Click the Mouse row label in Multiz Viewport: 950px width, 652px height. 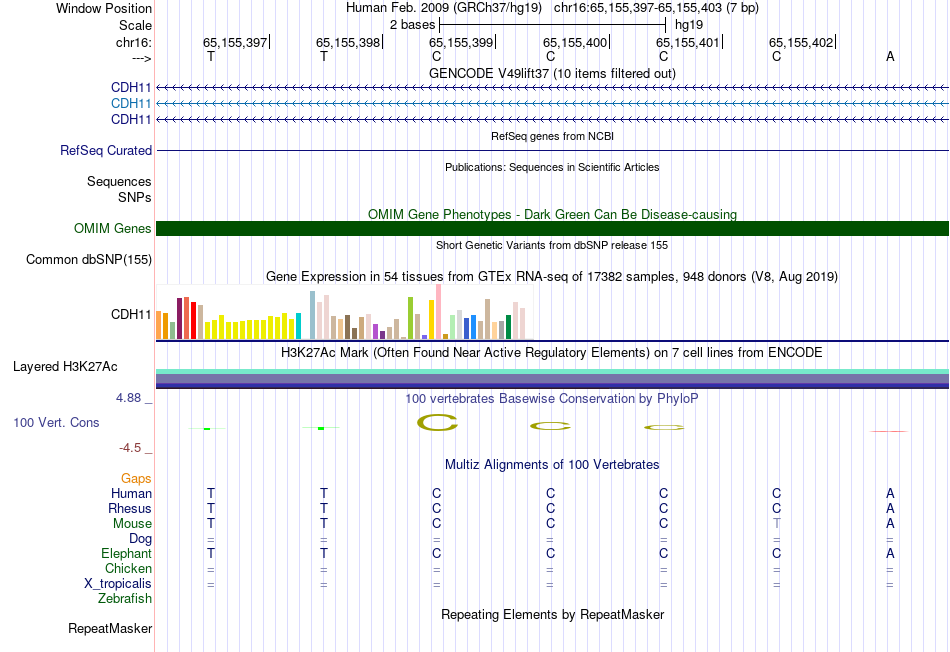click(x=132, y=524)
